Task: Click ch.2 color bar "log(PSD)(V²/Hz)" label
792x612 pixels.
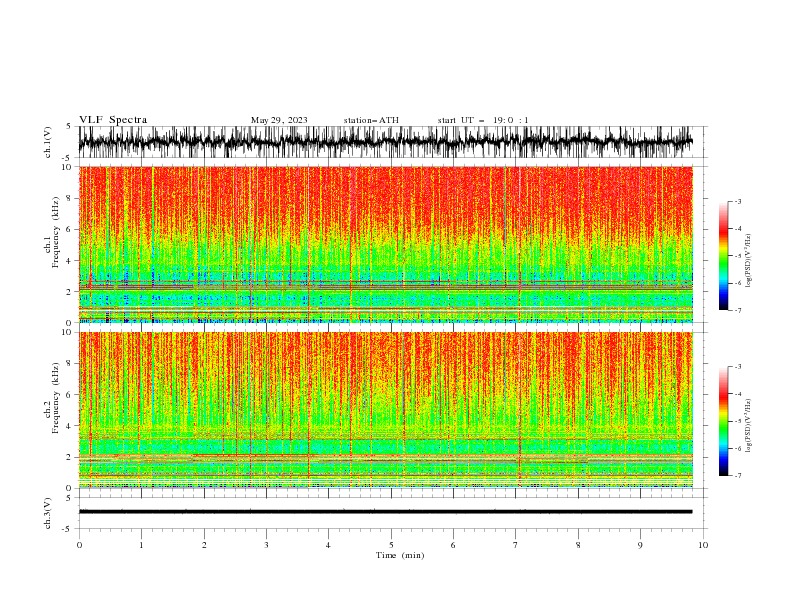Action: (x=749, y=425)
